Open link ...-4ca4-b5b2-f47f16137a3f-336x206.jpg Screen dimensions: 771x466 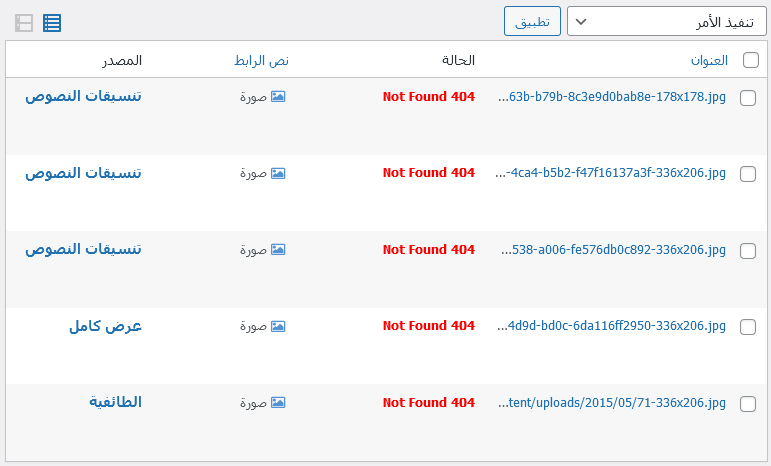[x=610, y=173]
